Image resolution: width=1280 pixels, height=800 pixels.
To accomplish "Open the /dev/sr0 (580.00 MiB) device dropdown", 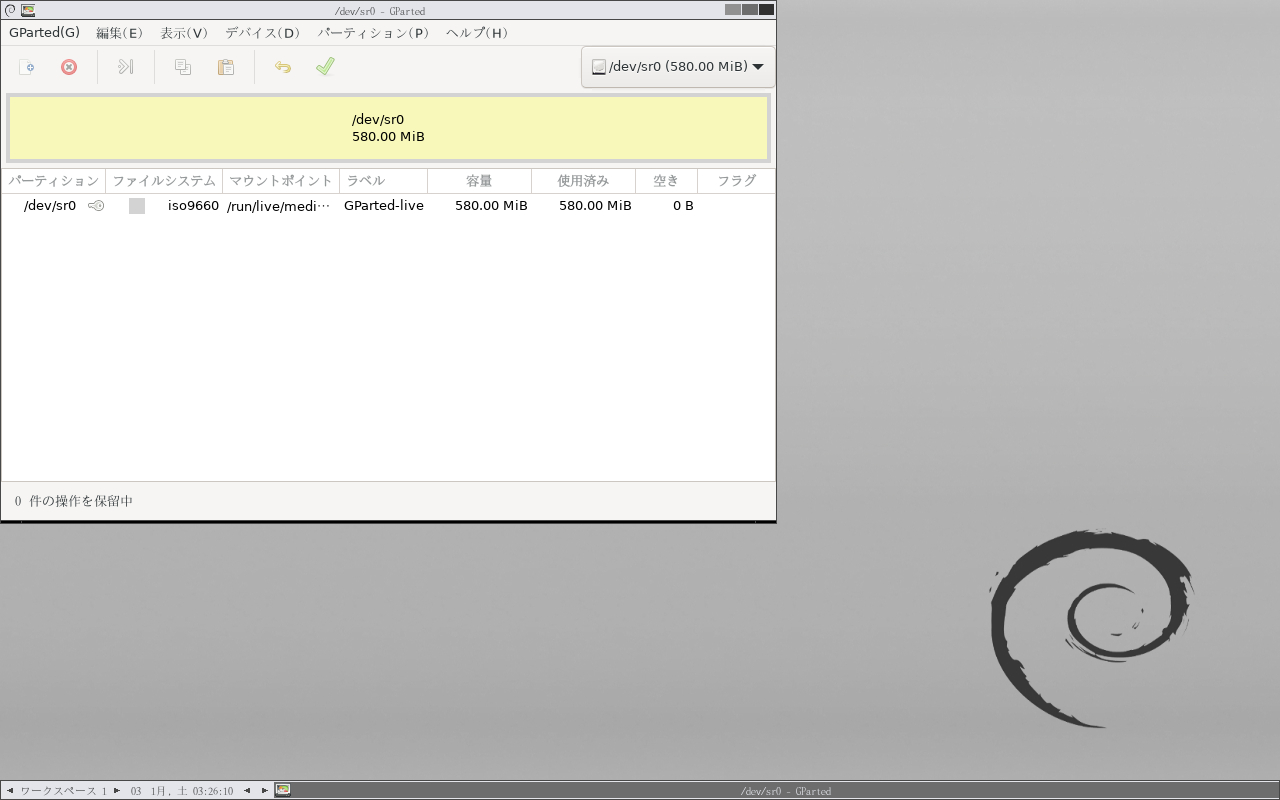I will point(677,67).
